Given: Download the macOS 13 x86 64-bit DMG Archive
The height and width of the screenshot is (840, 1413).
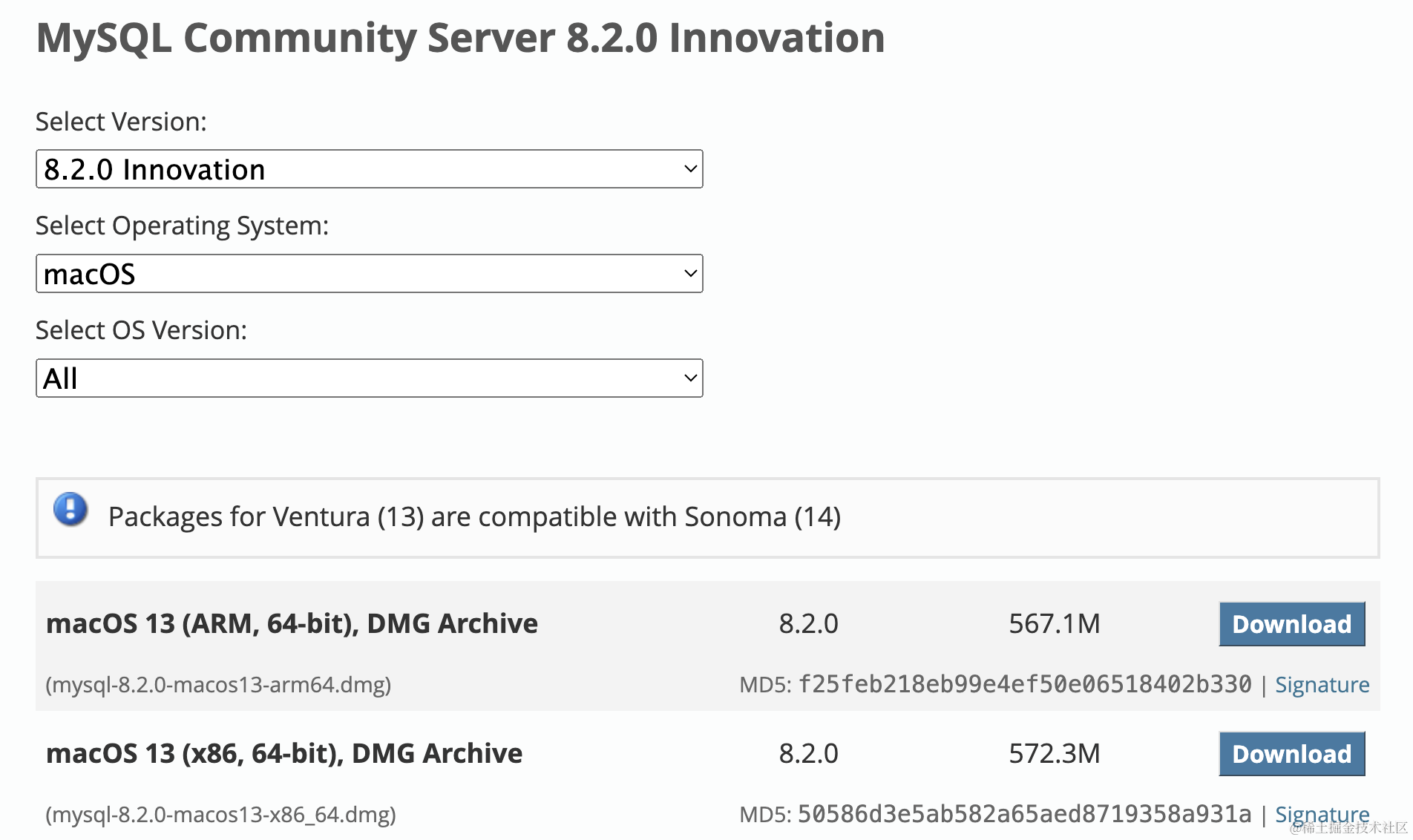Looking at the screenshot, I should 1291,754.
